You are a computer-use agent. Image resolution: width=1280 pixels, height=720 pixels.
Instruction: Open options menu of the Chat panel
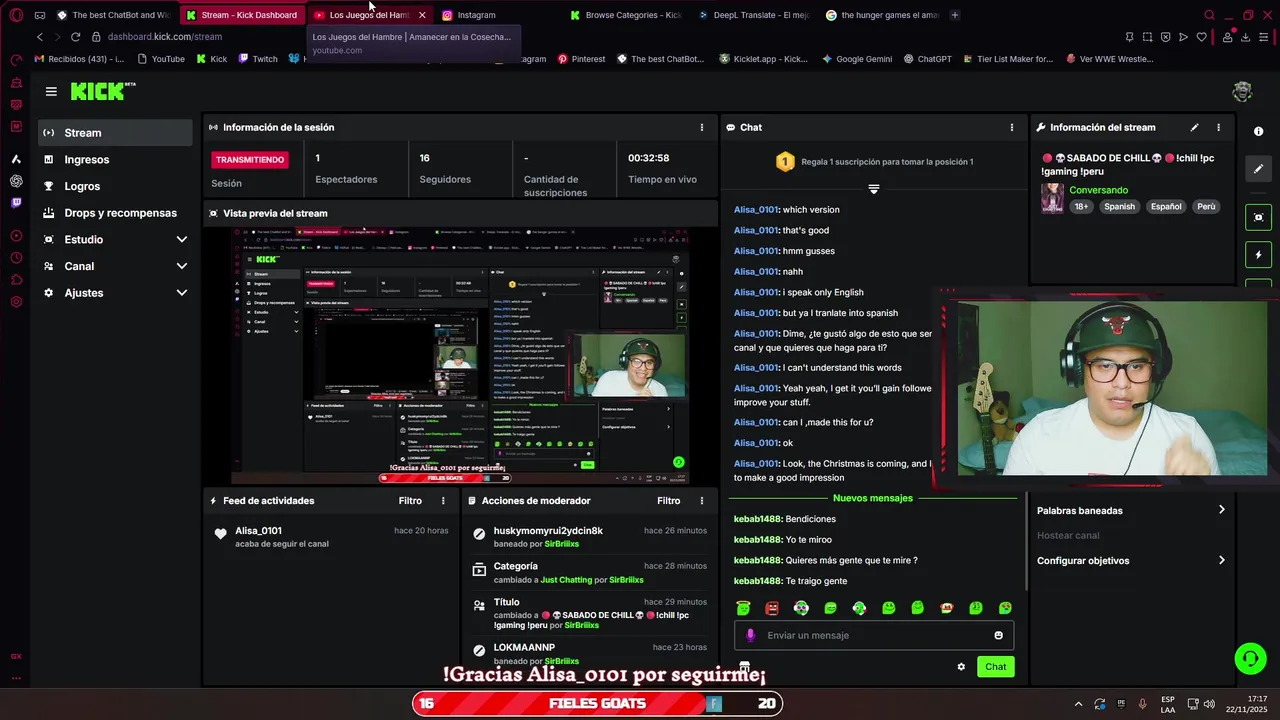pyautogui.click(x=1011, y=128)
